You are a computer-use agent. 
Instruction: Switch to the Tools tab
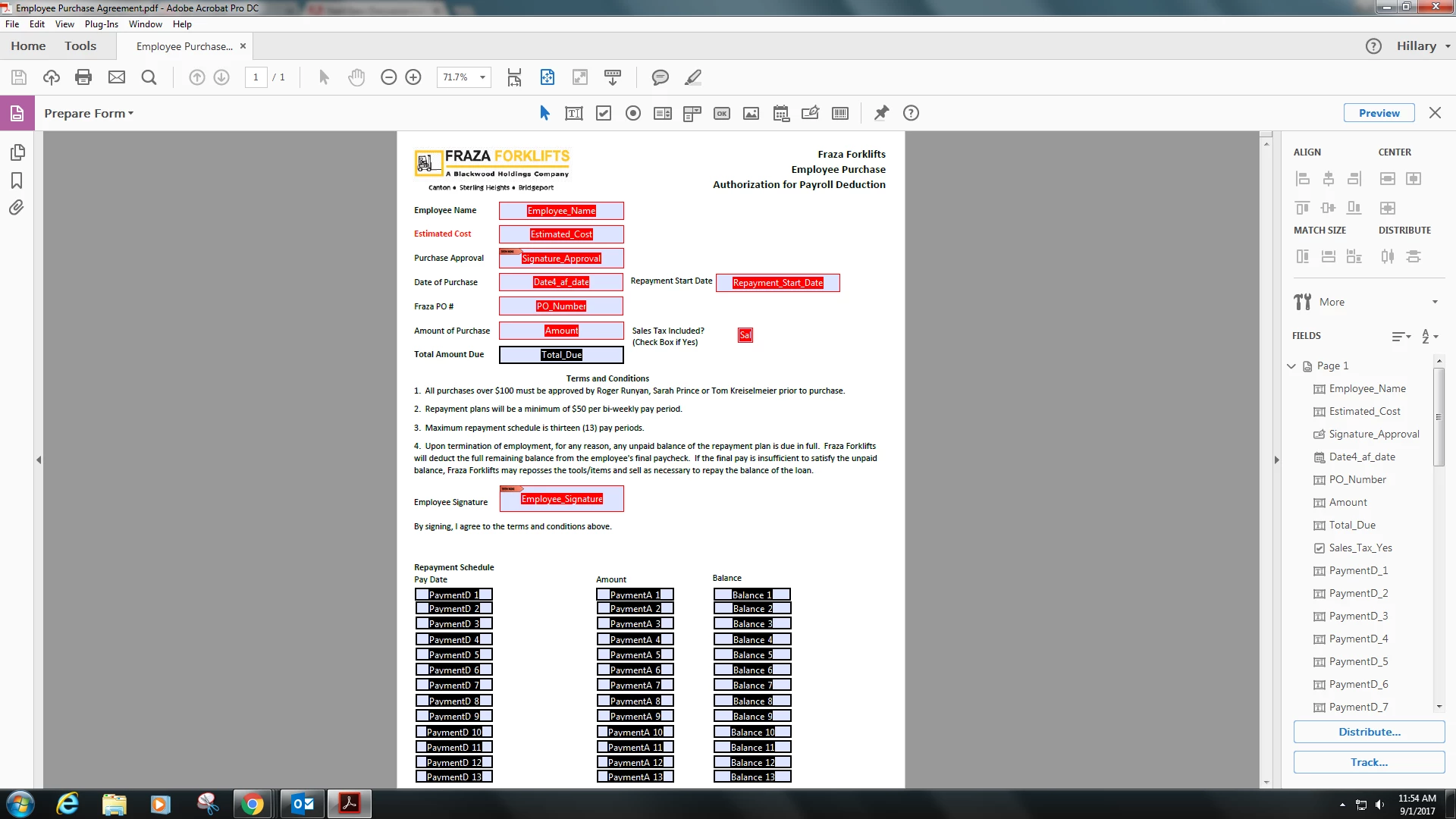[x=80, y=46]
